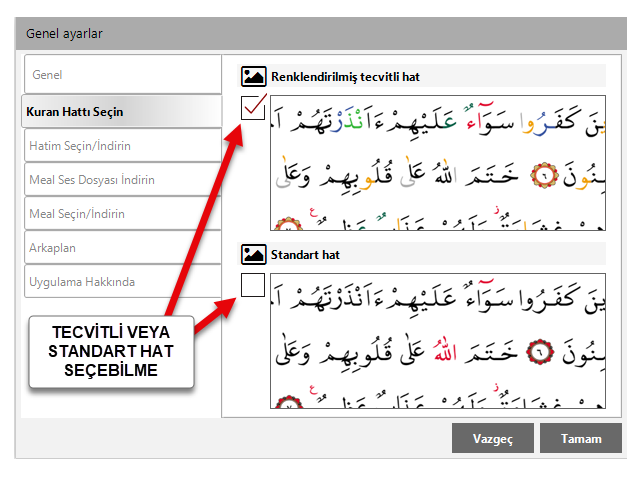The image size is (642, 477).
Task: Select the Kuran Hattı Seçin tab
Action: click(x=122, y=111)
